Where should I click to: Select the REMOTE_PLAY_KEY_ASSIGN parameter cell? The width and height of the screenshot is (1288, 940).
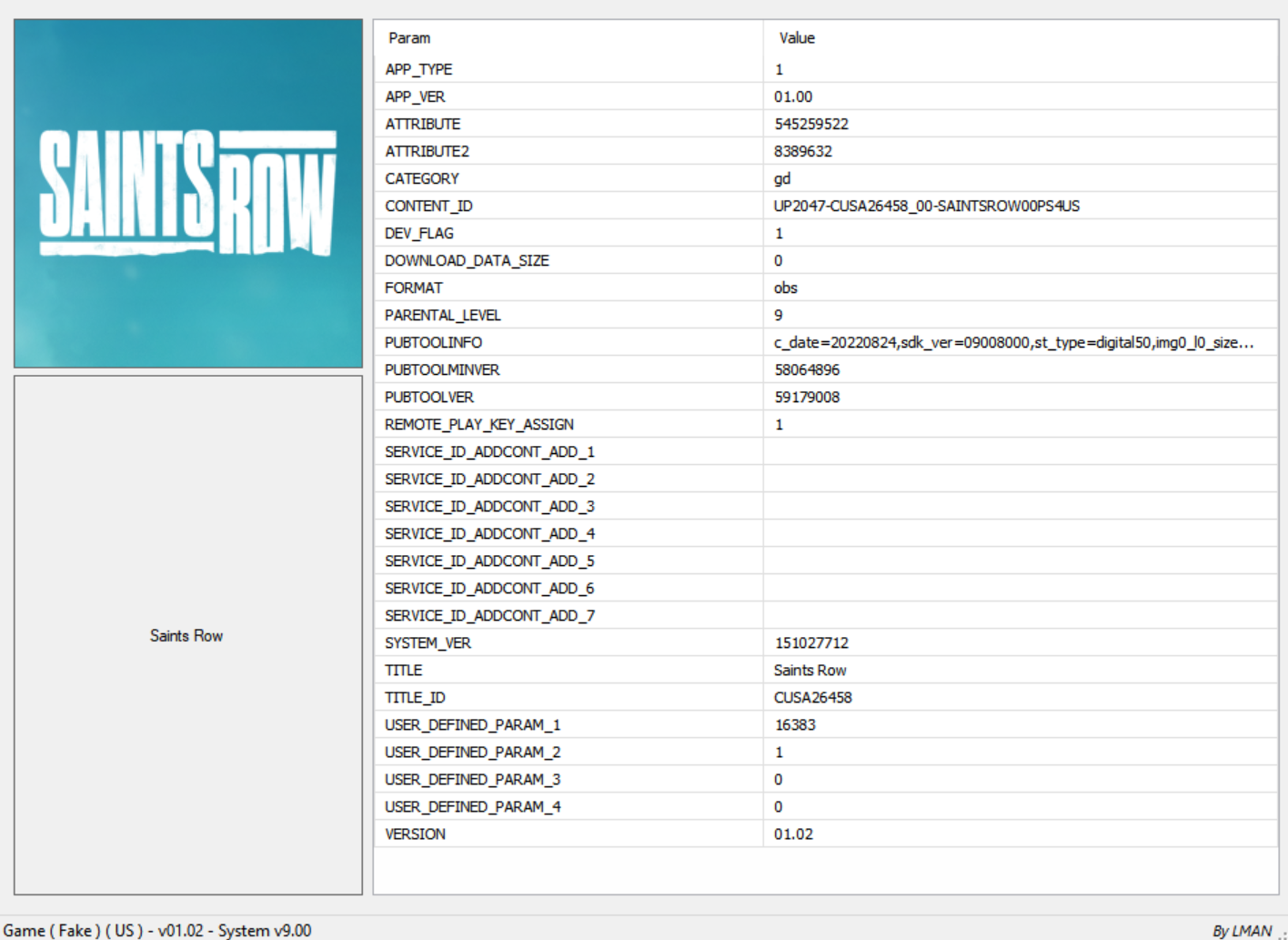[569, 424]
